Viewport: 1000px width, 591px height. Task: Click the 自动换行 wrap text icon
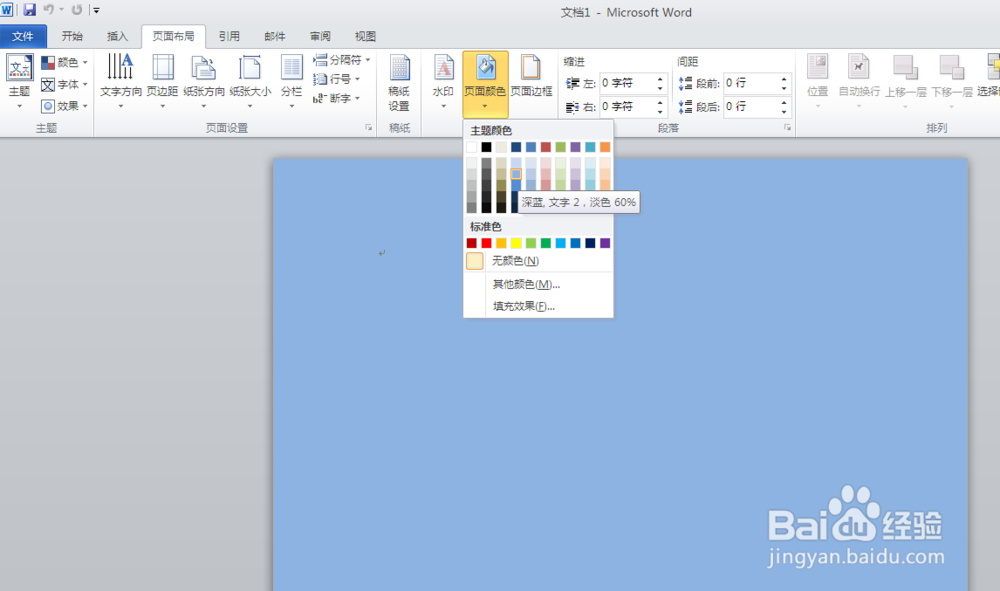click(x=858, y=68)
